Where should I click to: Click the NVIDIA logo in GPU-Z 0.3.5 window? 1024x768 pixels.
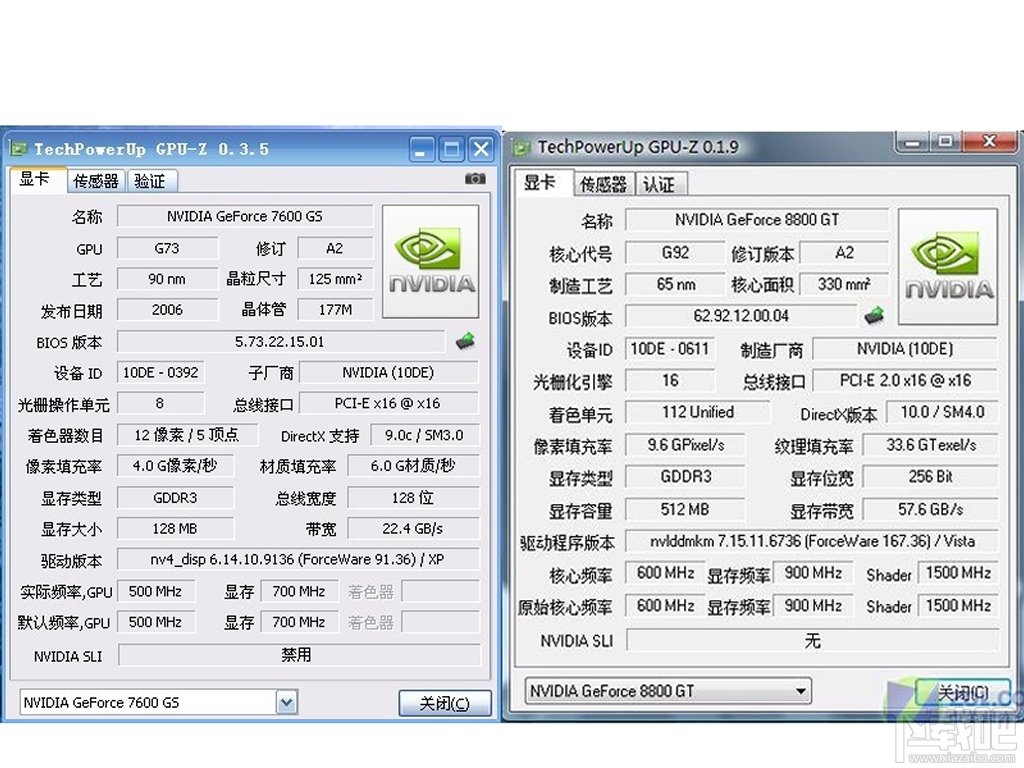pos(430,262)
